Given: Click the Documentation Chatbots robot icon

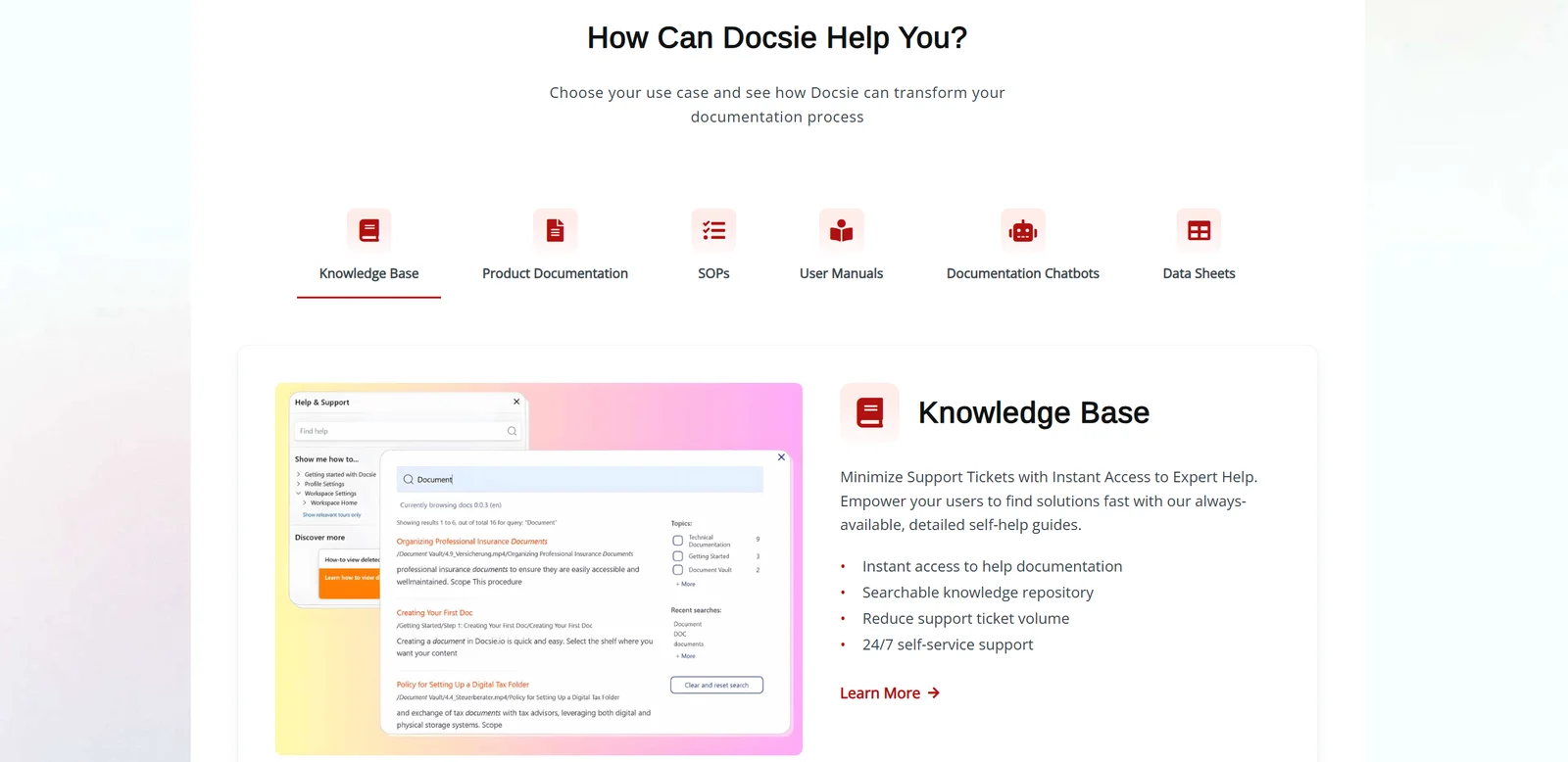Looking at the screenshot, I should click(1023, 230).
